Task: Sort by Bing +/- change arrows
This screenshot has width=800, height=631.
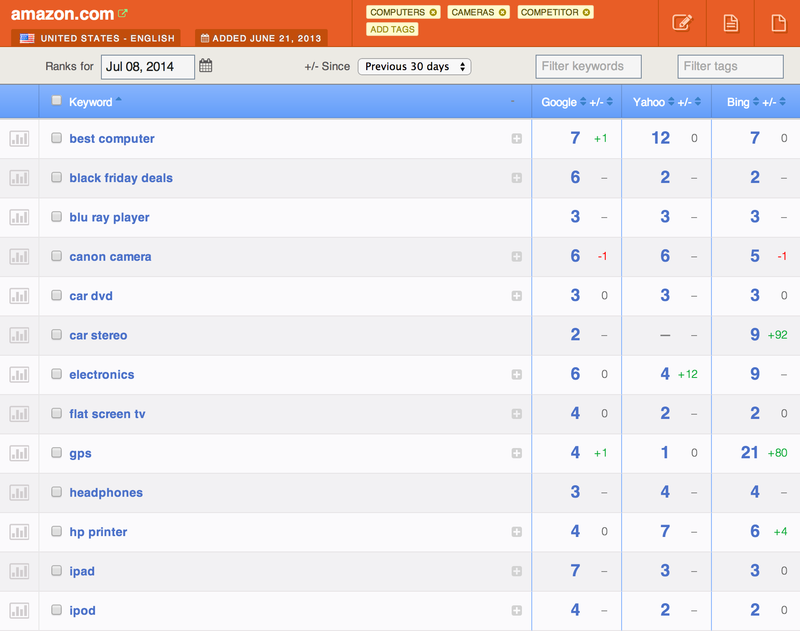Action: coord(782,102)
